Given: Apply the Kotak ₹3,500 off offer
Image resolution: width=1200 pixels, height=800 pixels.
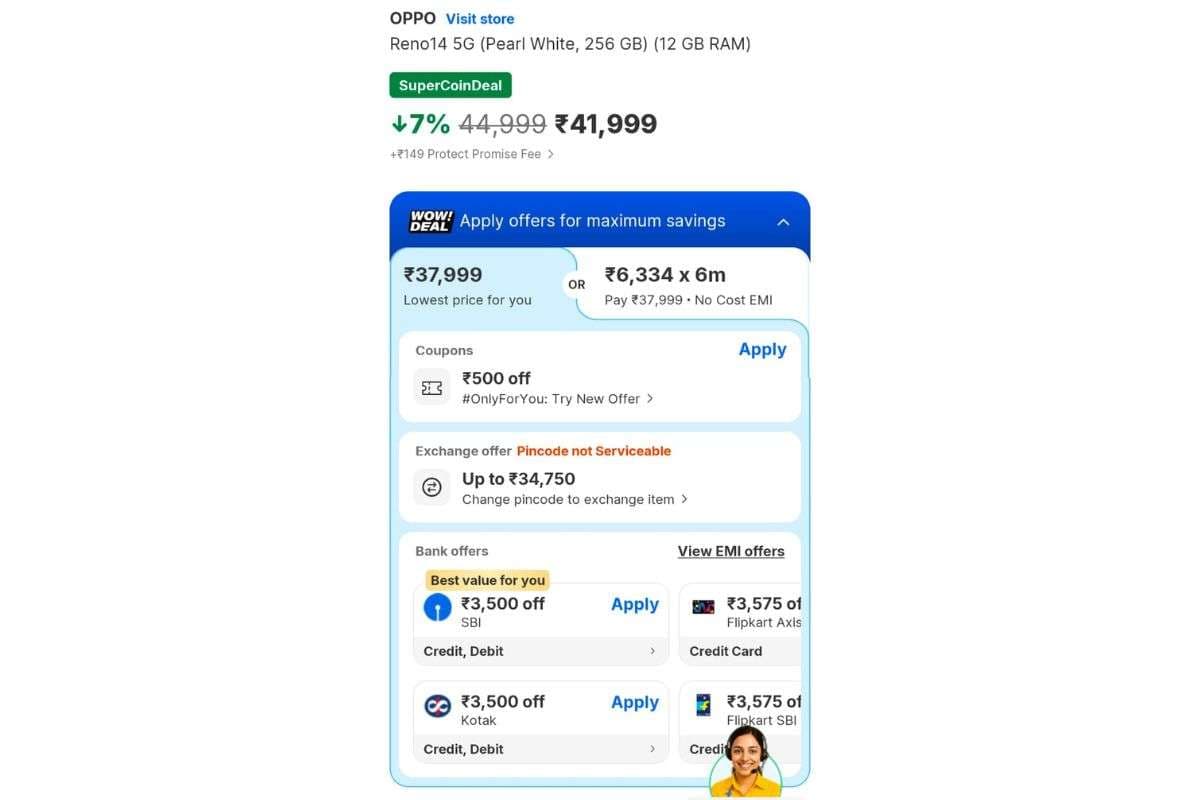Looking at the screenshot, I should pyautogui.click(x=635, y=702).
